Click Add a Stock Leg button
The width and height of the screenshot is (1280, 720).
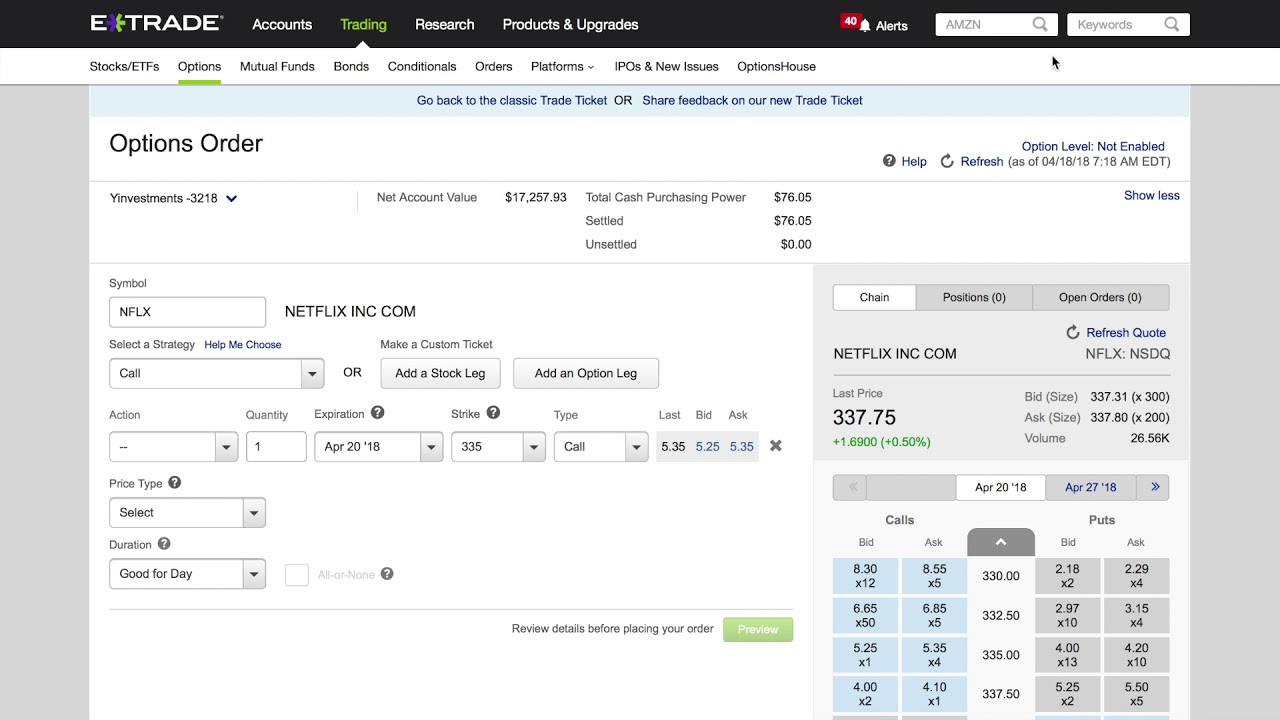tap(440, 373)
